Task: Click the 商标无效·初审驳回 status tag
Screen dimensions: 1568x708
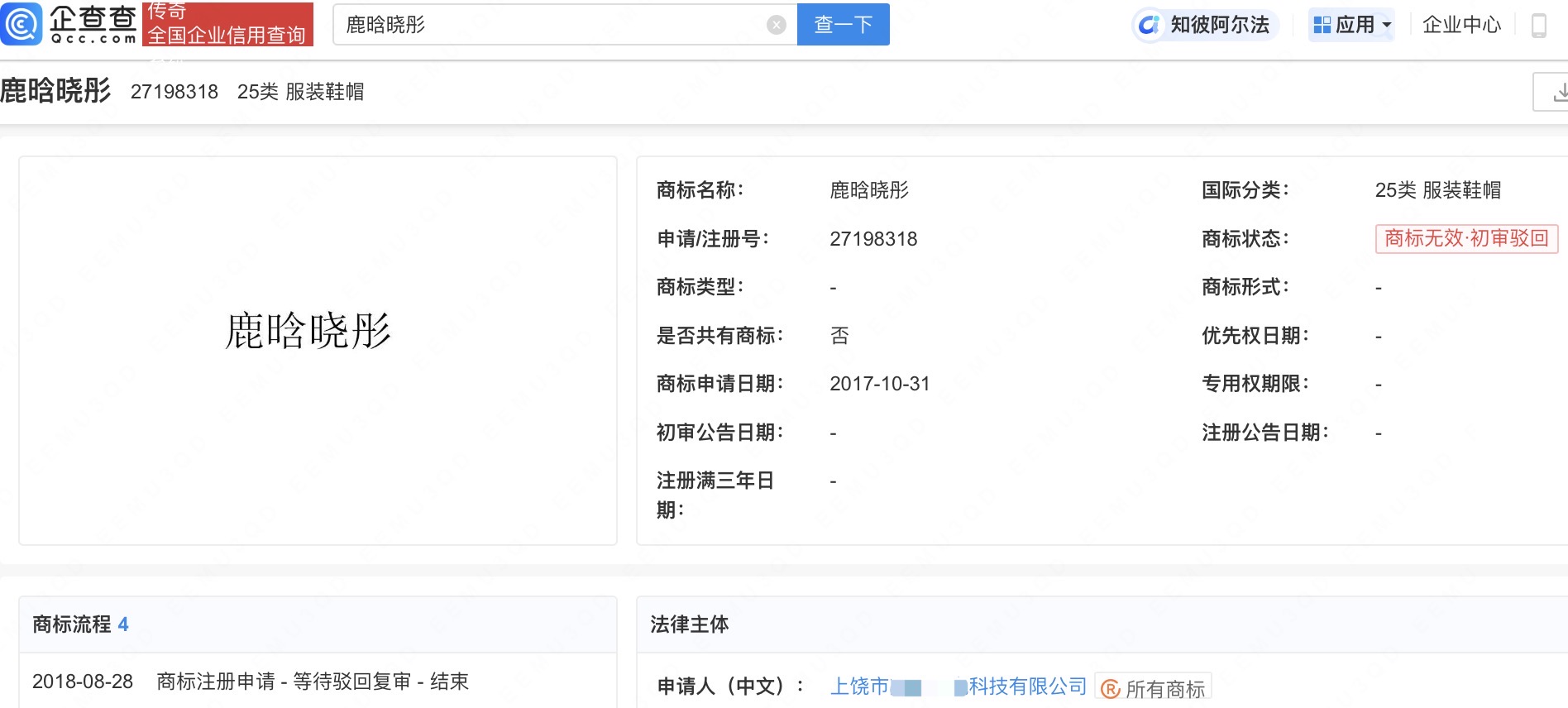Action: (1466, 238)
